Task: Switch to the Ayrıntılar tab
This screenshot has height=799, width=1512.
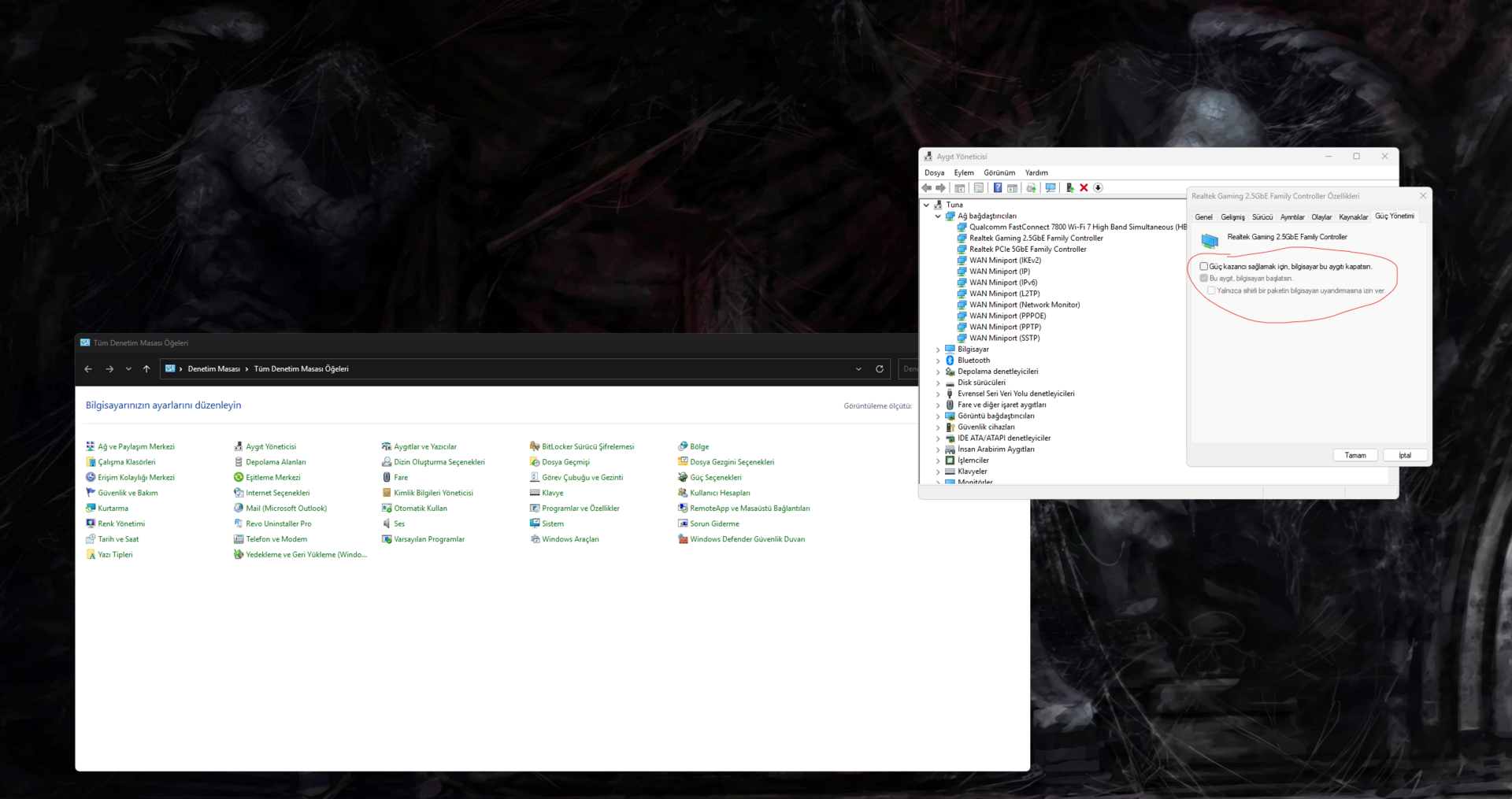Action: [1292, 217]
